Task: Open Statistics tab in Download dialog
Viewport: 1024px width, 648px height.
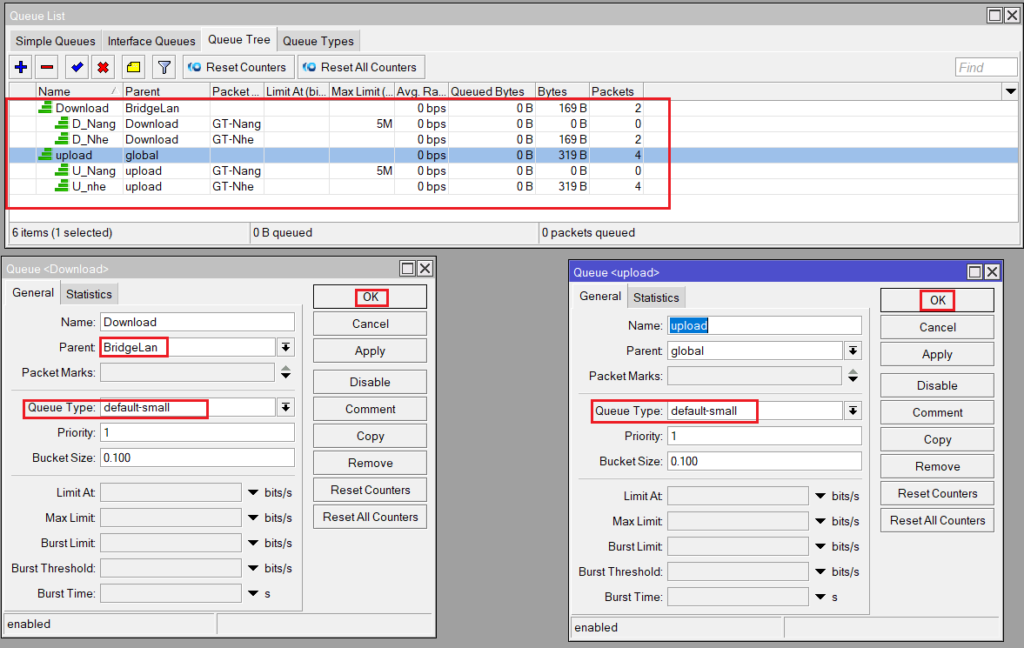Action: [89, 294]
